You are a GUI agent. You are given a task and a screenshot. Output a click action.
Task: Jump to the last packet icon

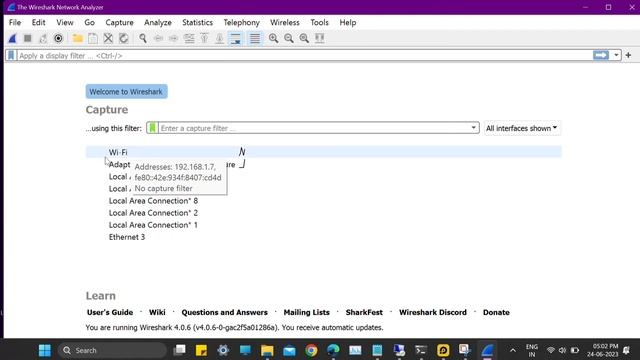[x=220, y=38]
